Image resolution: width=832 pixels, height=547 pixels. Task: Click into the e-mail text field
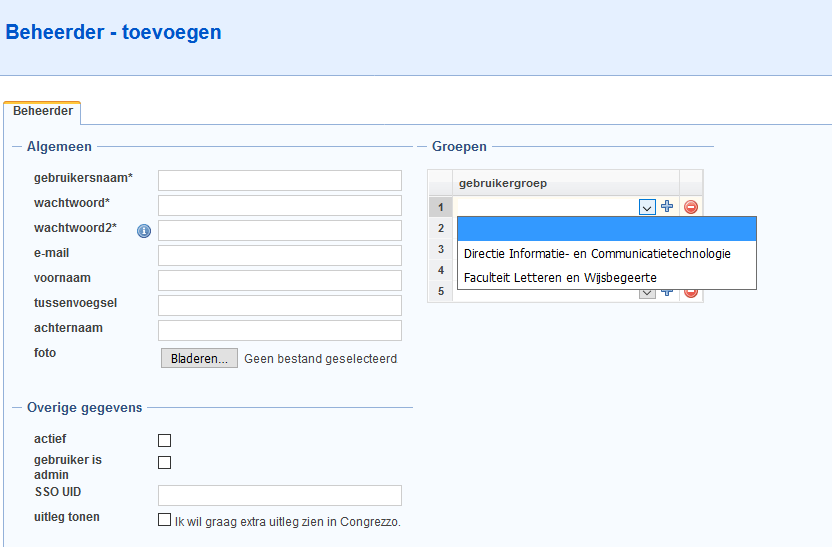pyautogui.click(x=280, y=255)
